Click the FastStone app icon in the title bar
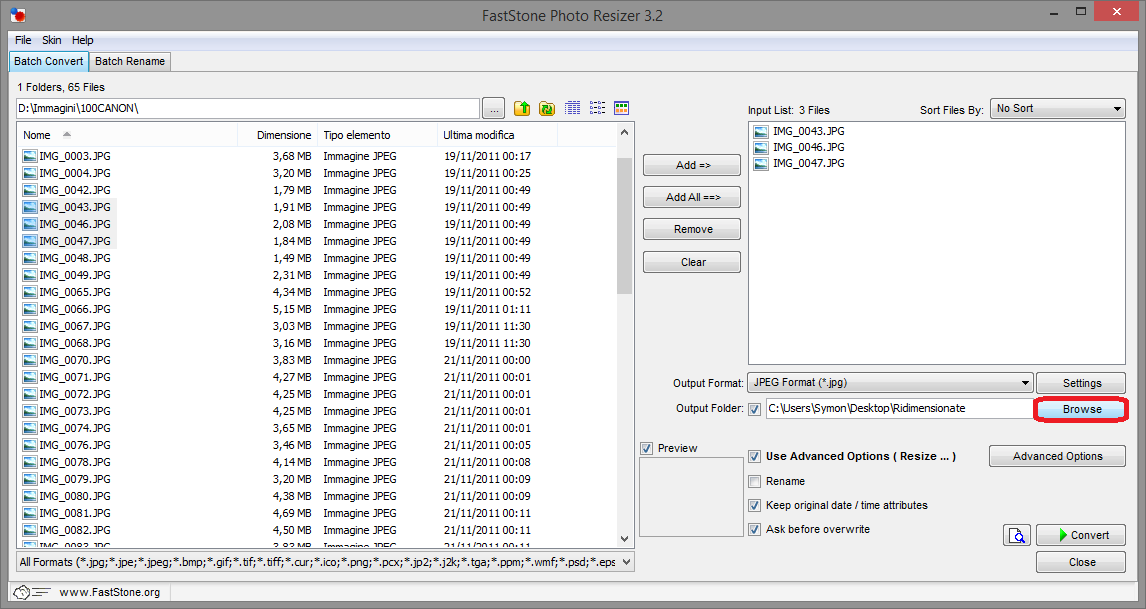This screenshot has width=1146, height=609. point(18,15)
